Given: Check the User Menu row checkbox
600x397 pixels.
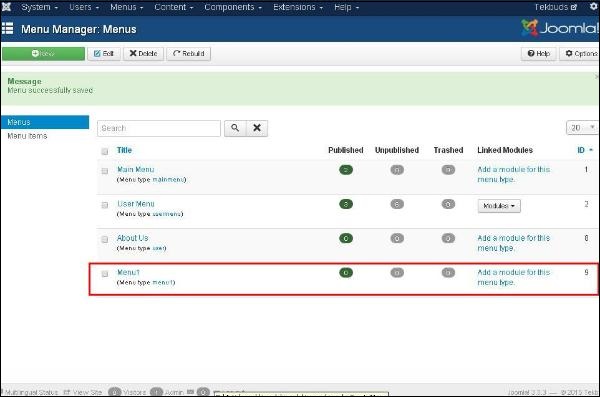Looking at the screenshot, I should tap(104, 205).
